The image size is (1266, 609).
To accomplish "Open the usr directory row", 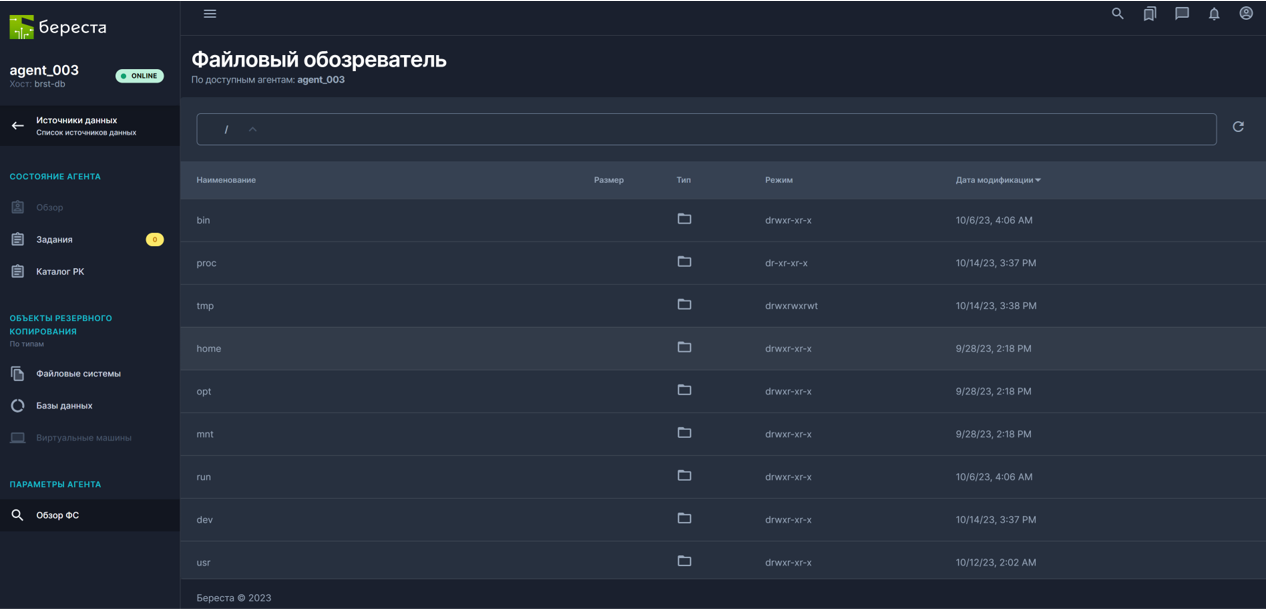I will (204, 562).
